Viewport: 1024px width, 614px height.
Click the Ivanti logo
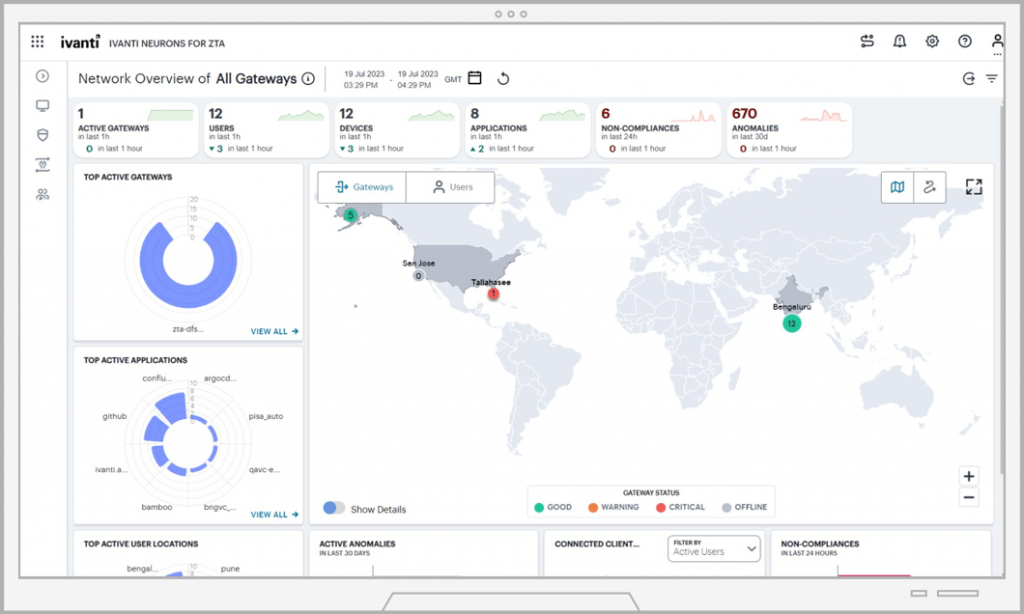80,42
